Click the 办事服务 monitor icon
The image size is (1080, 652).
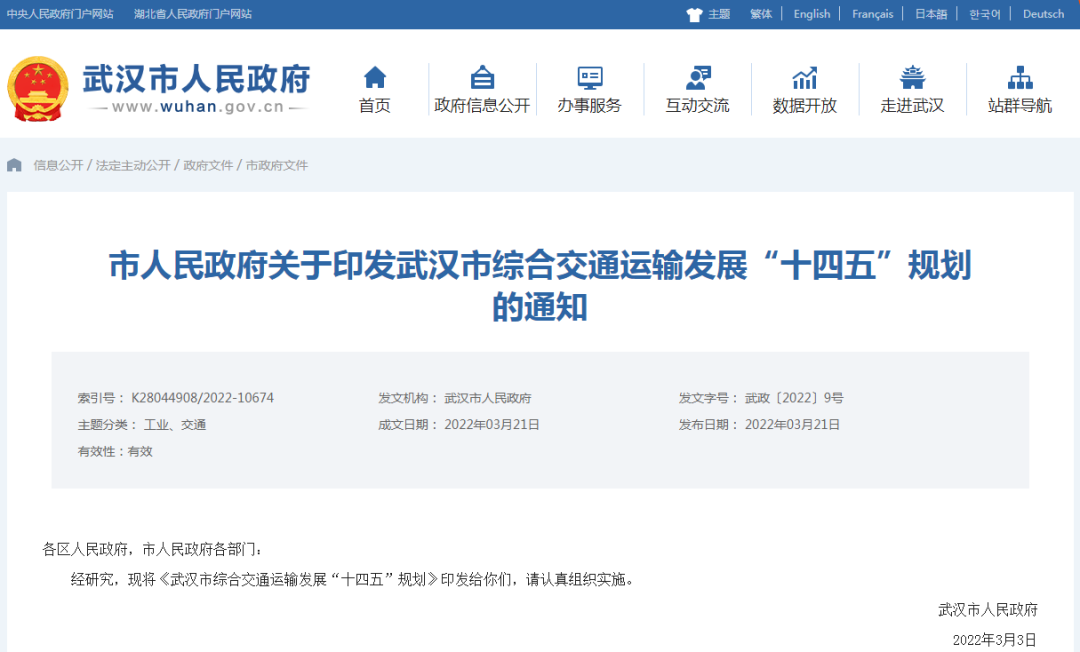click(590, 78)
